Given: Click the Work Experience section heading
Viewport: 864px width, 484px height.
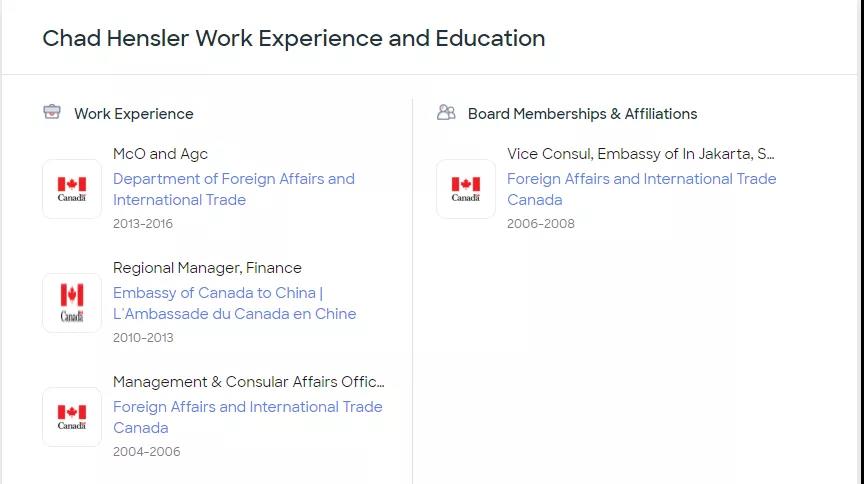Looking at the screenshot, I should pyautogui.click(x=133, y=114).
